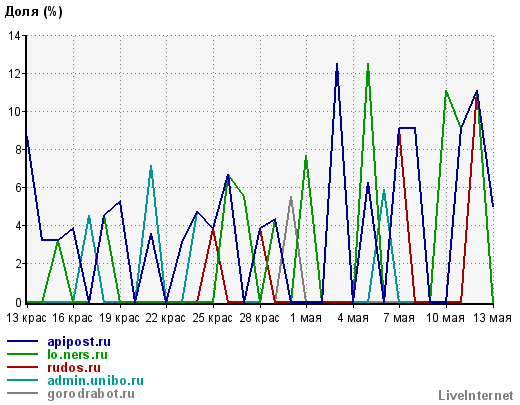Click the 10 value on y-axis
The image size is (520, 405).
[x=14, y=112]
